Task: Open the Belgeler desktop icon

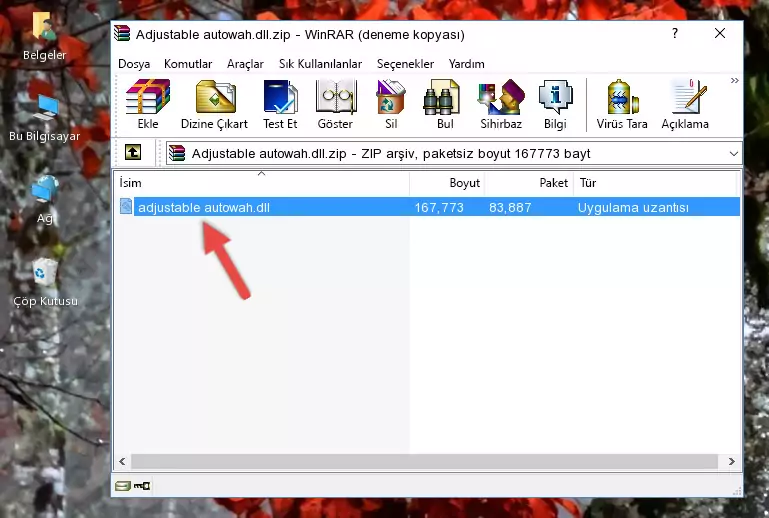Action: 44,36
